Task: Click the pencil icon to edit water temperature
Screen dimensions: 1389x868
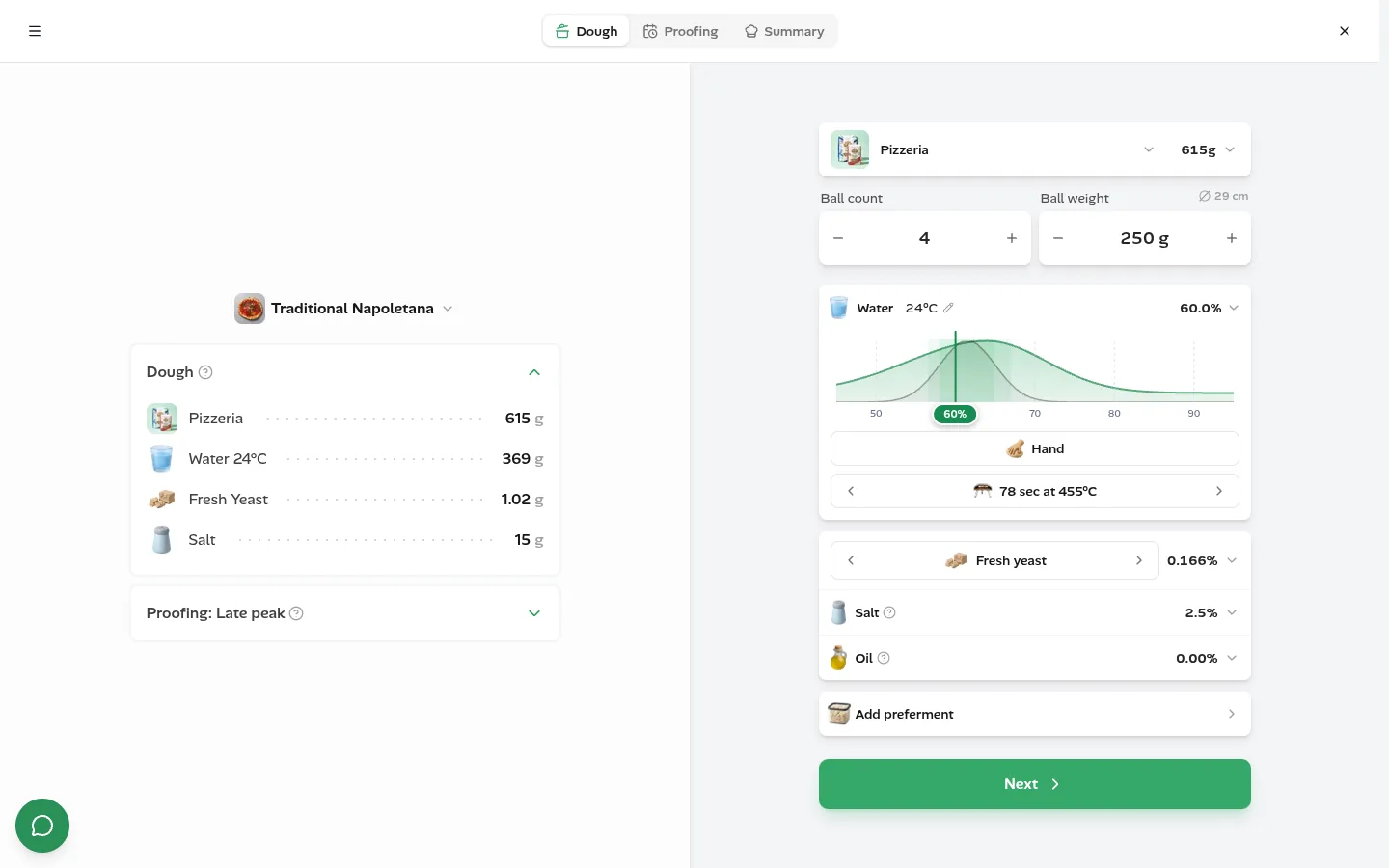Action: (x=948, y=308)
